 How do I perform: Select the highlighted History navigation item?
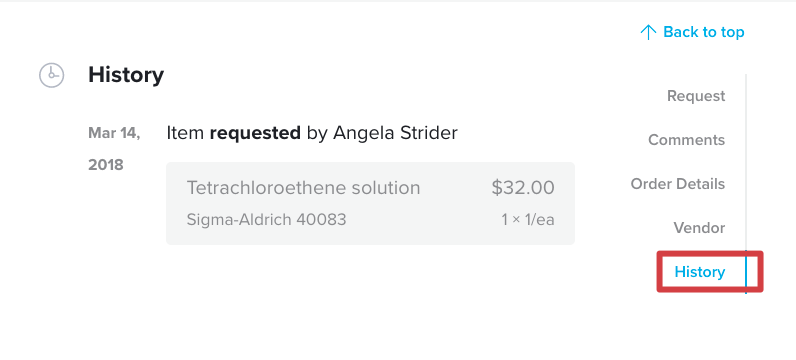coord(700,272)
